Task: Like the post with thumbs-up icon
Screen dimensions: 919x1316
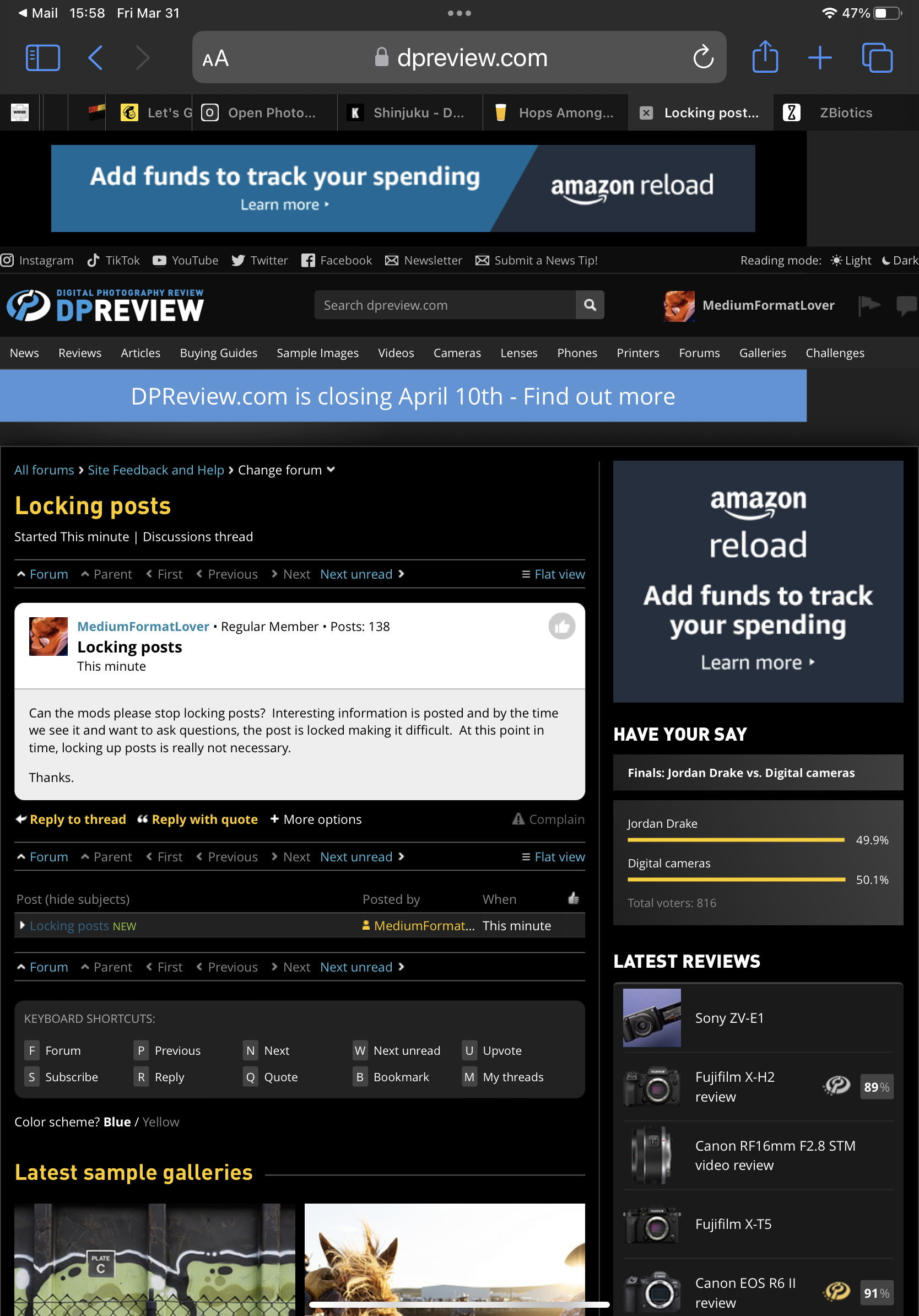Action: pyautogui.click(x=561, y=627)
